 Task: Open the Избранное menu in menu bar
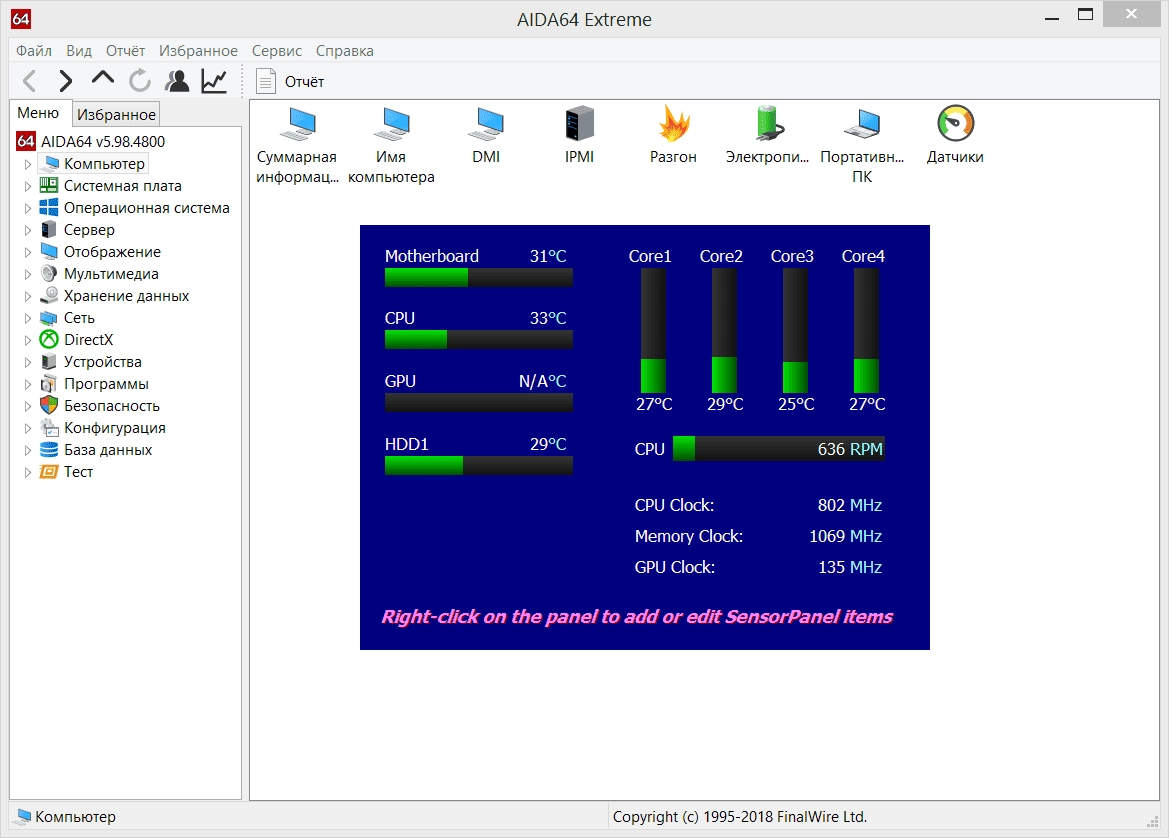(198, 51)
